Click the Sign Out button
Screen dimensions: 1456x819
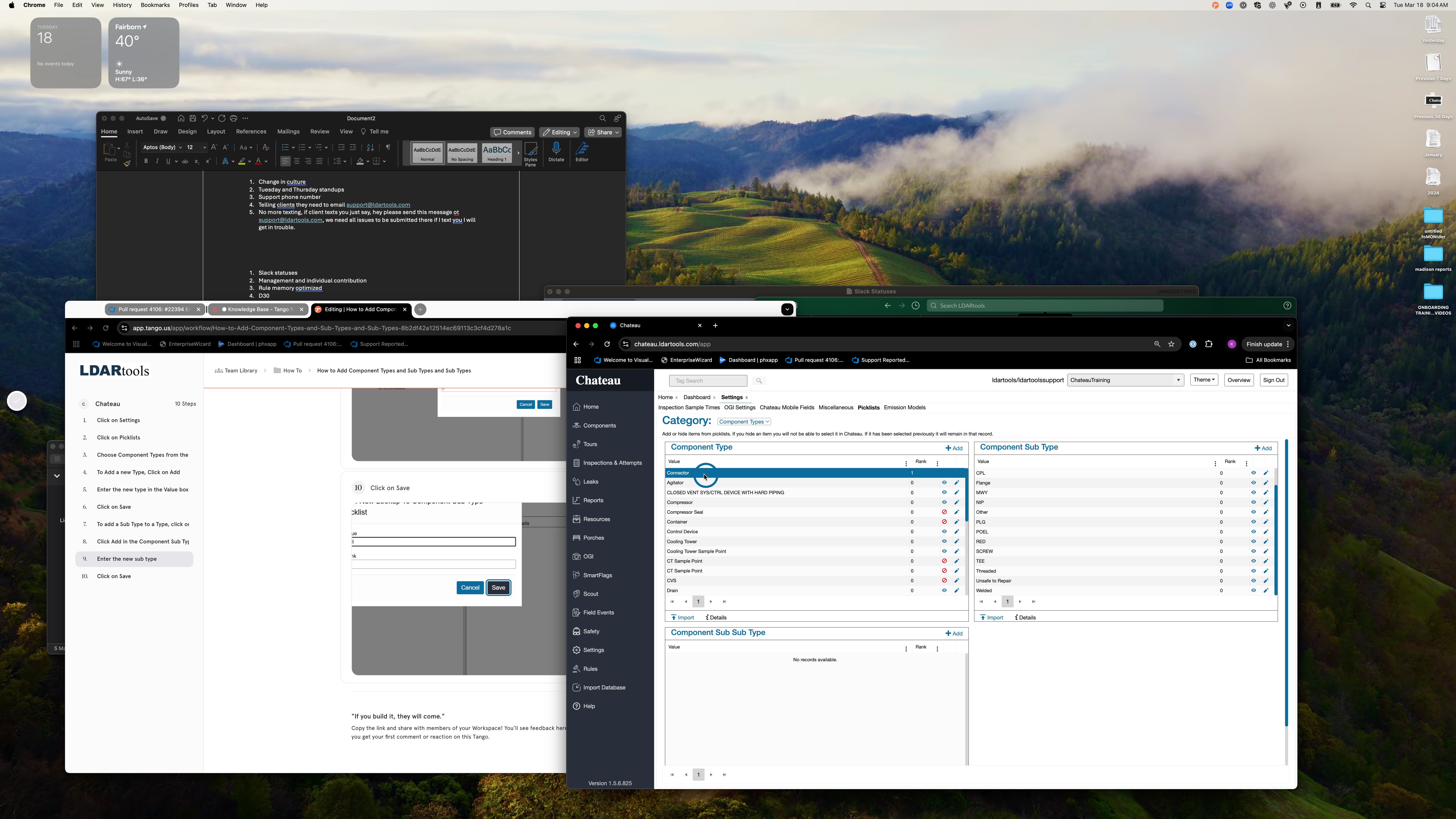[x=1273, y=380]
